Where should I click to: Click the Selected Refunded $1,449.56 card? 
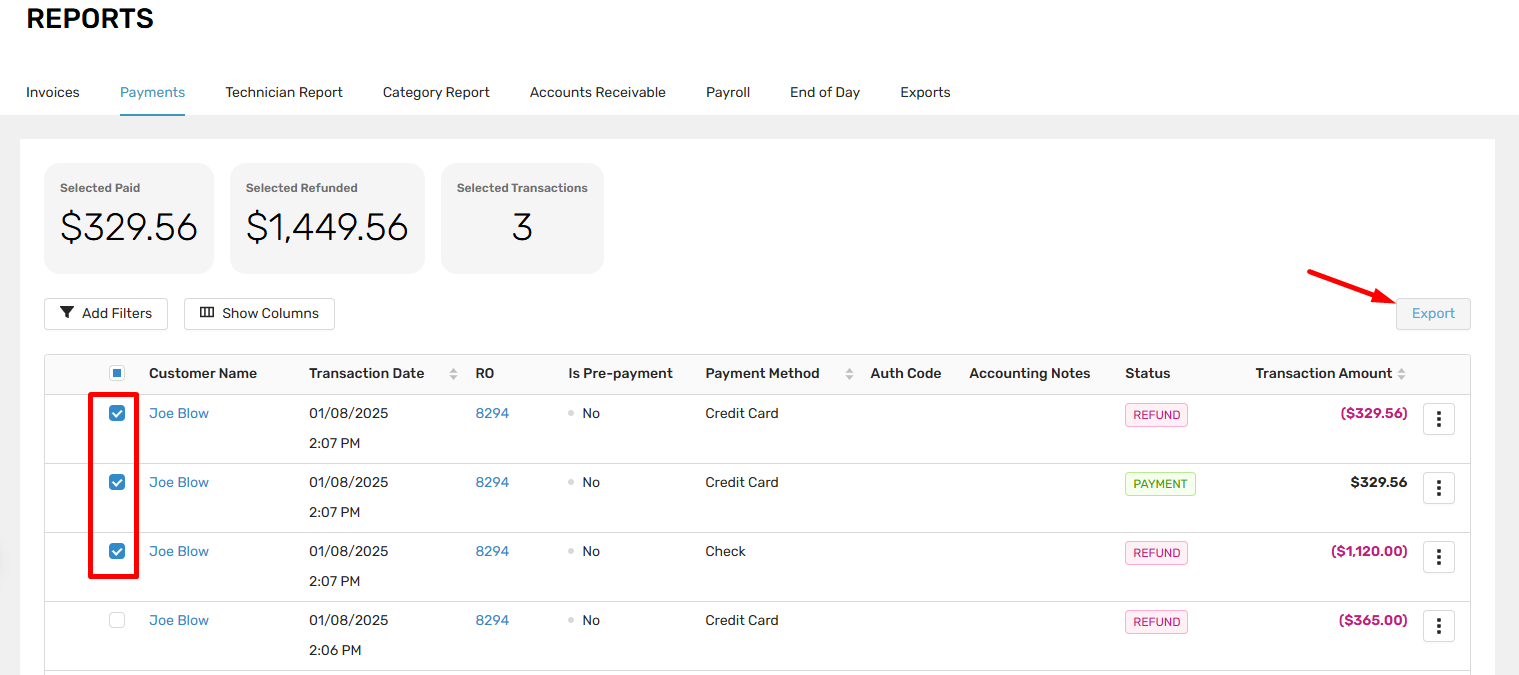pos(327,218)
